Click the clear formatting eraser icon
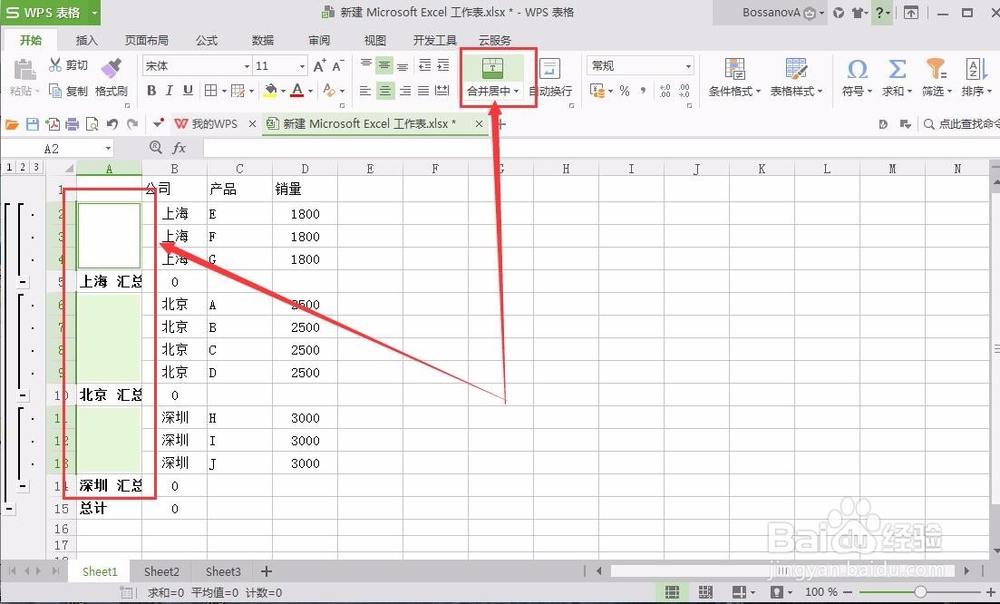 coord(329,91)
